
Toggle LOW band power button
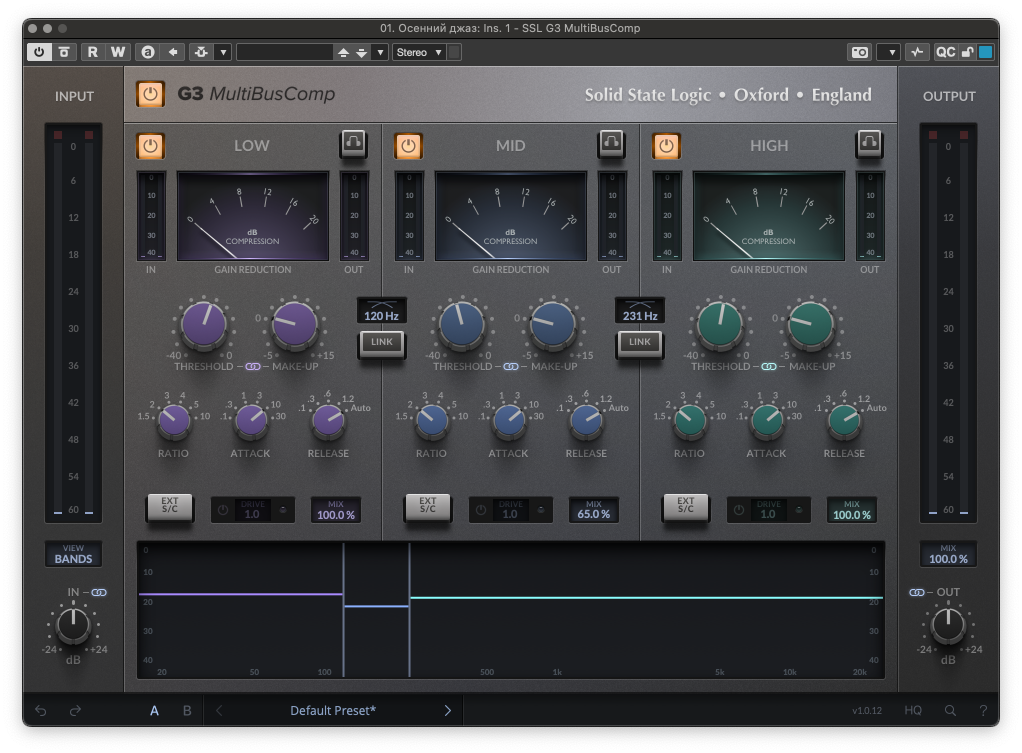(150, 145)
